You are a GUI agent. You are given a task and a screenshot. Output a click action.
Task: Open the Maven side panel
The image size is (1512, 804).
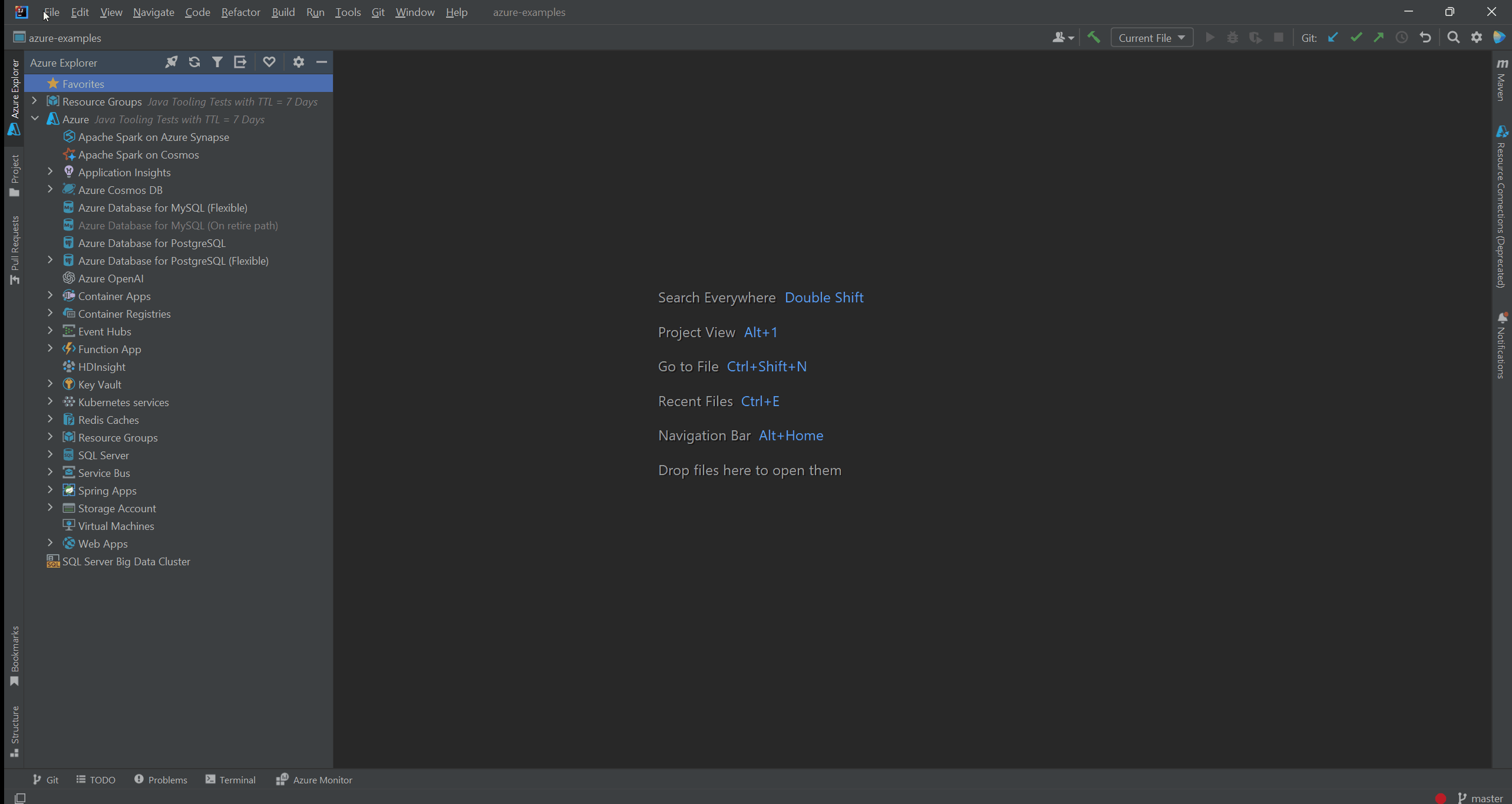(x=1501, y=80)
